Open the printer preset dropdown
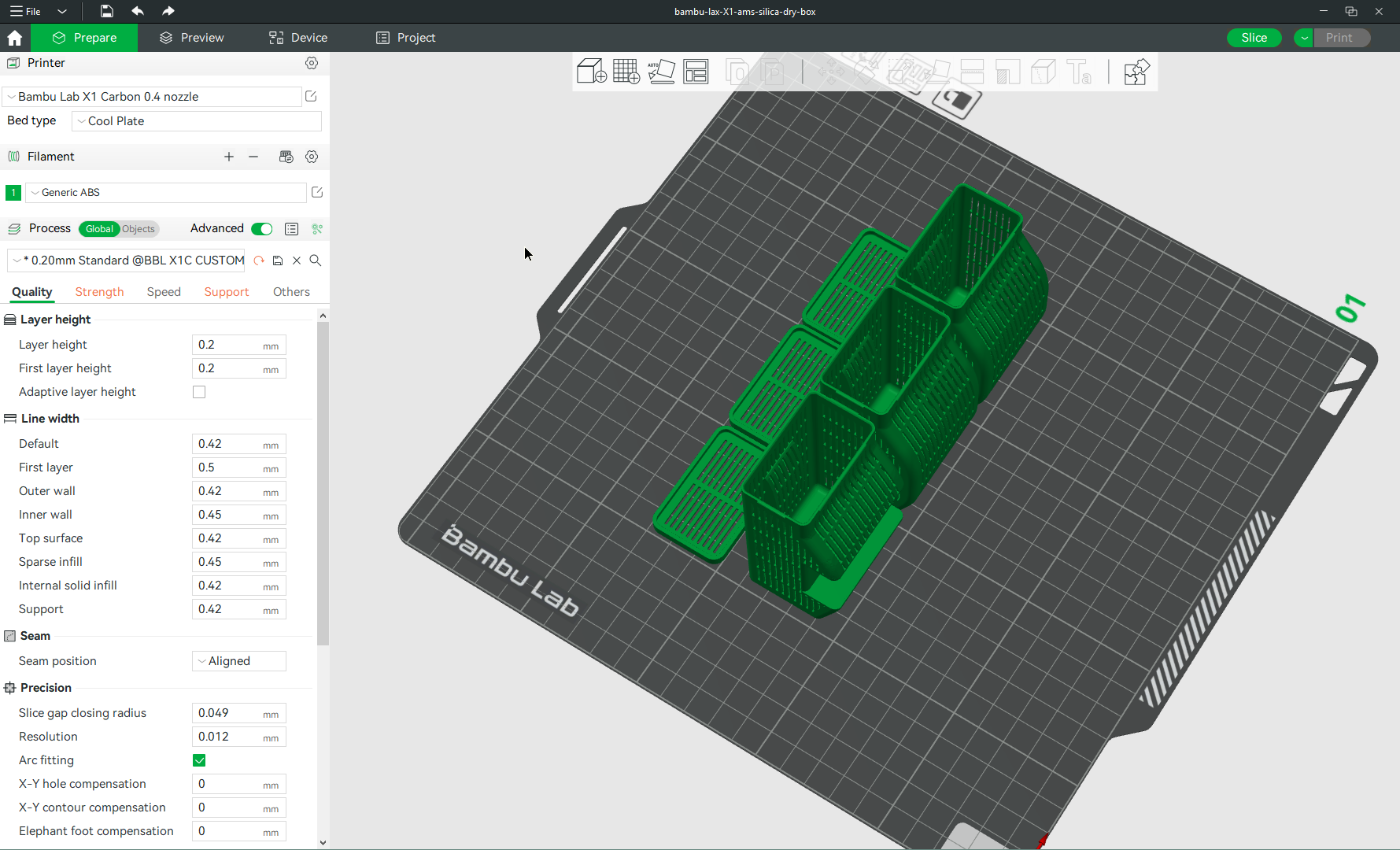 (x=153, y=97)
